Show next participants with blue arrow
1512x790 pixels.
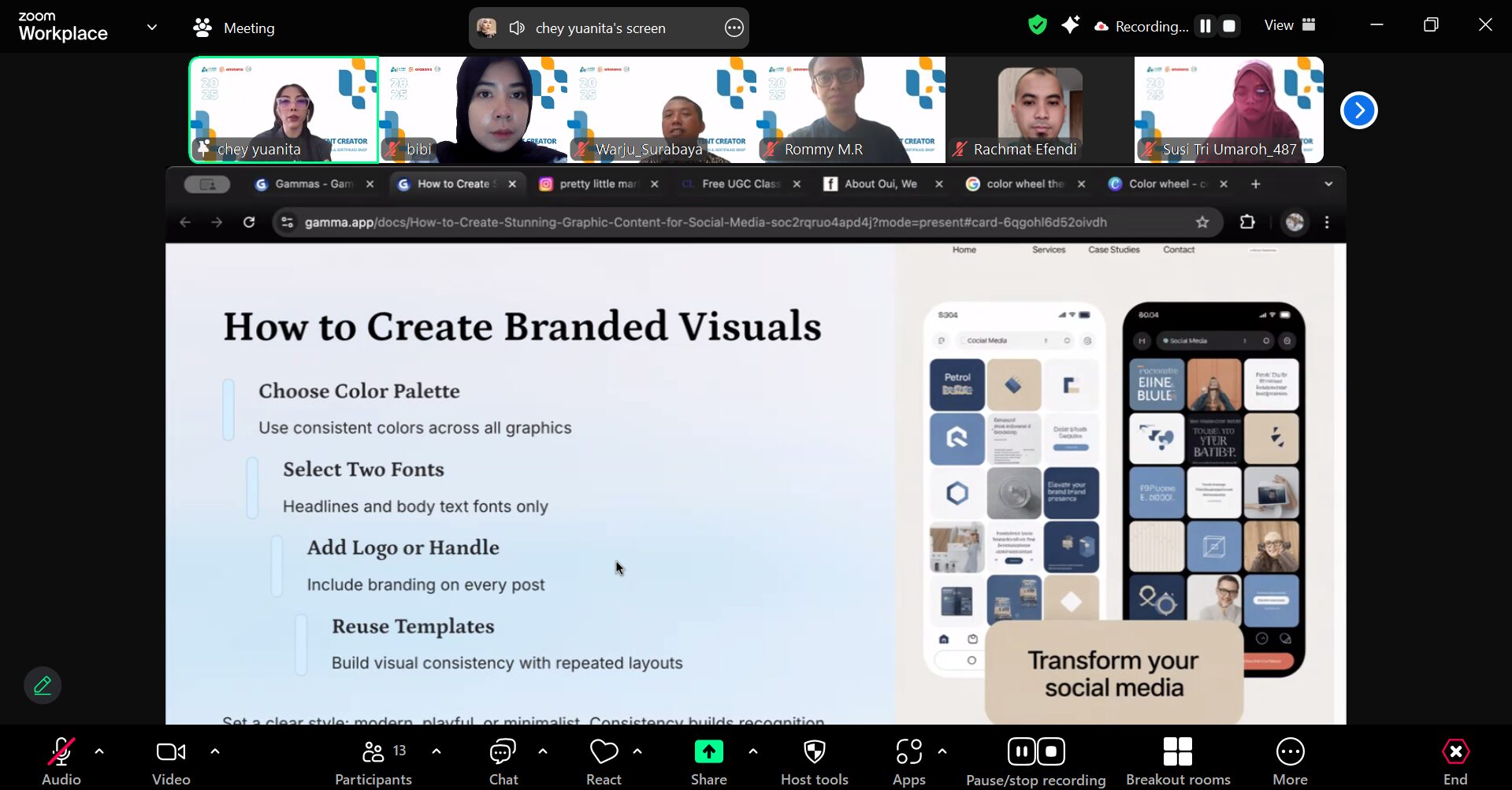click(1358, 110)
